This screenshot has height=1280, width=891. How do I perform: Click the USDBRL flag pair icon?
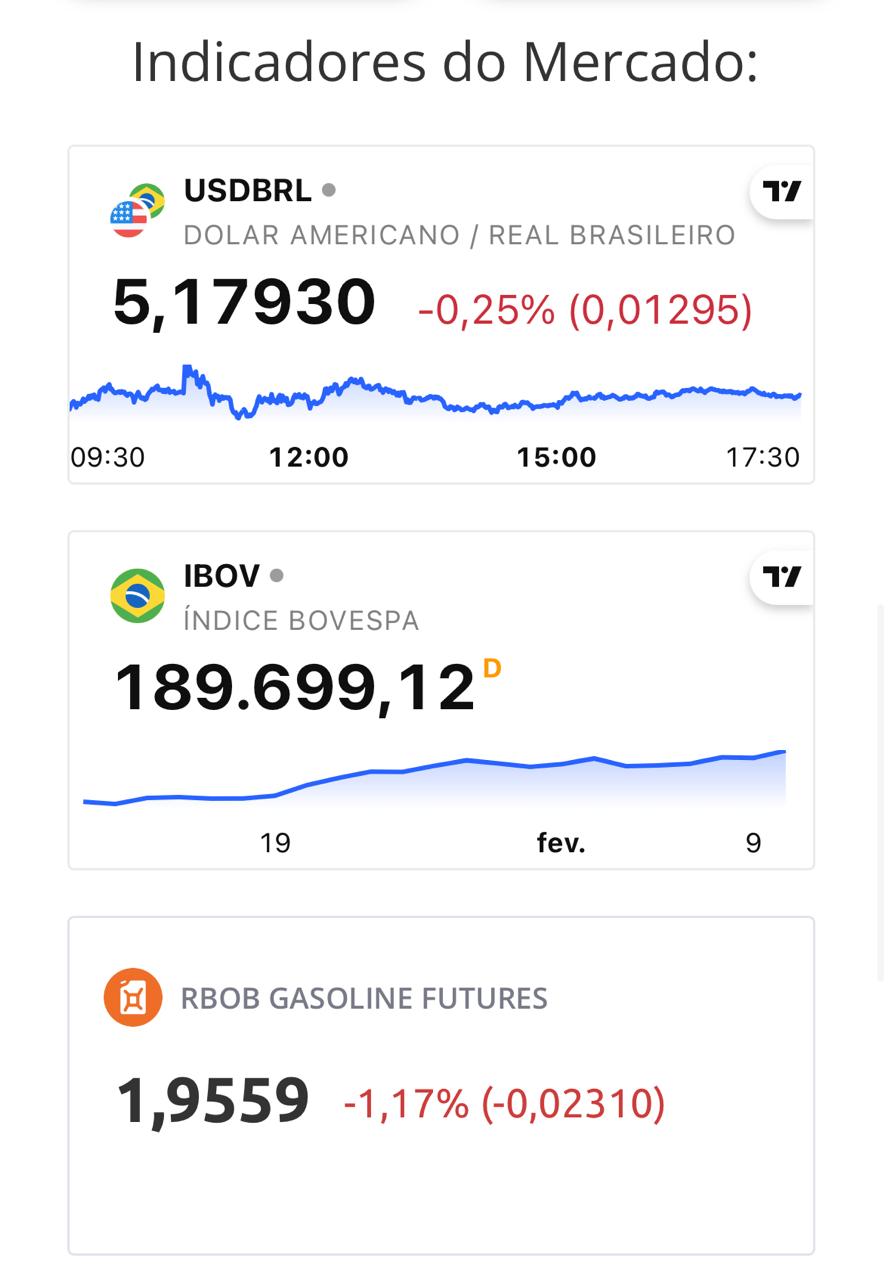coord(137,210)
